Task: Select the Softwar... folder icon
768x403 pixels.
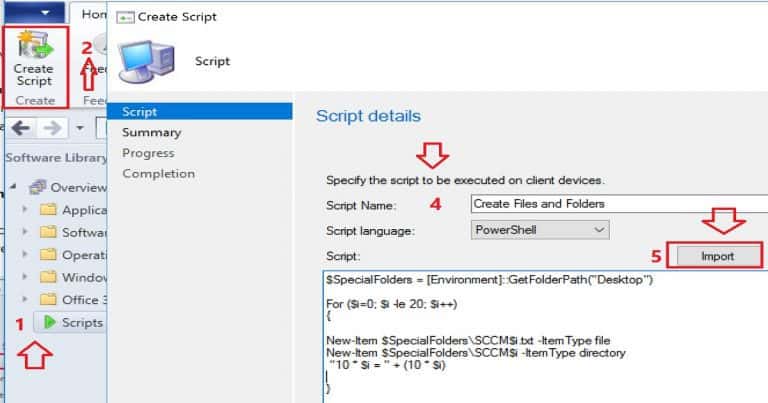Action: [x=48, y=232]
